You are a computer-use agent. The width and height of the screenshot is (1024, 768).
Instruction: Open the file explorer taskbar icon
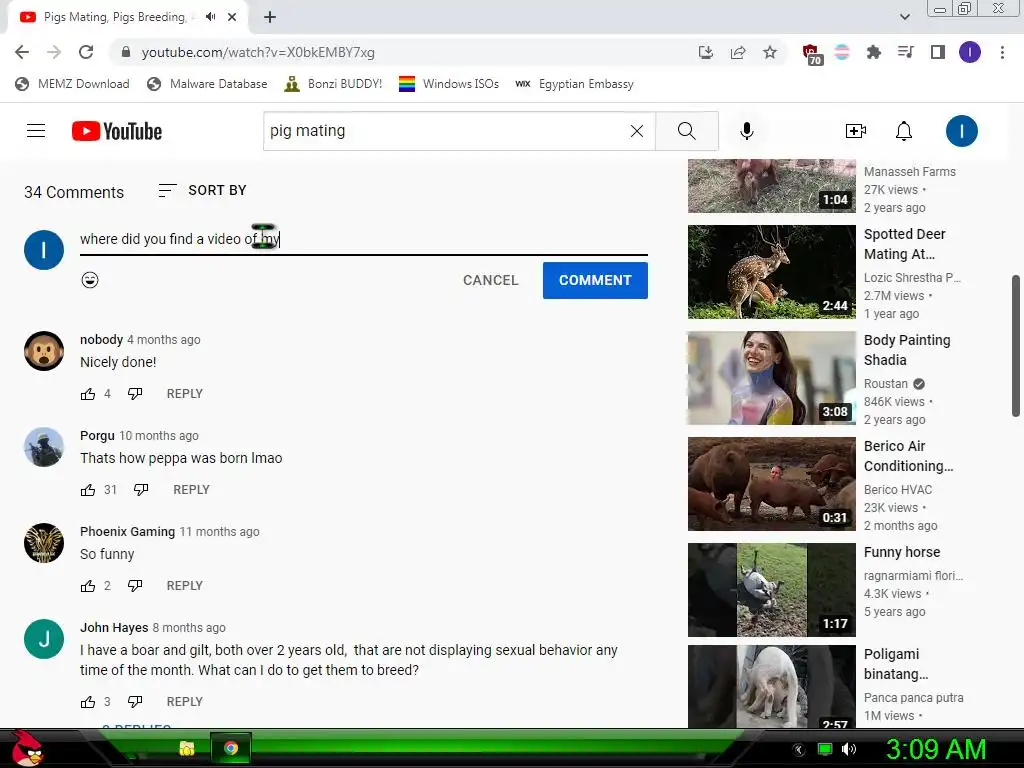click(x=187, y=748)
